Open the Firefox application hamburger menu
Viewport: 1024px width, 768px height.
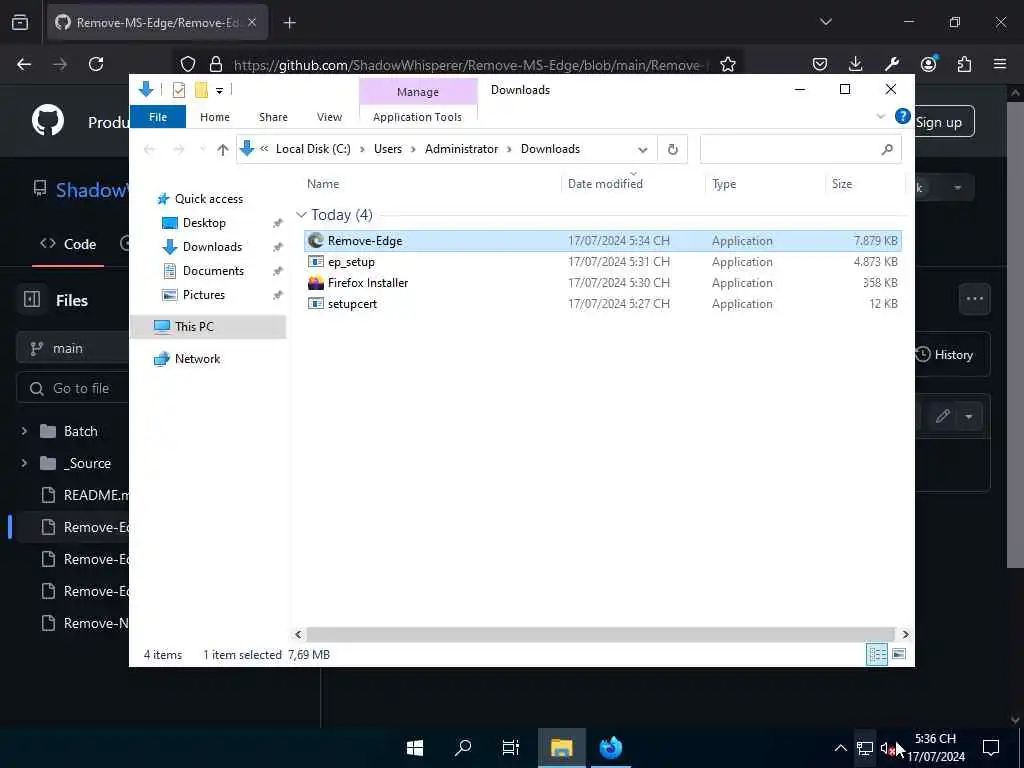coord(1000,64)
